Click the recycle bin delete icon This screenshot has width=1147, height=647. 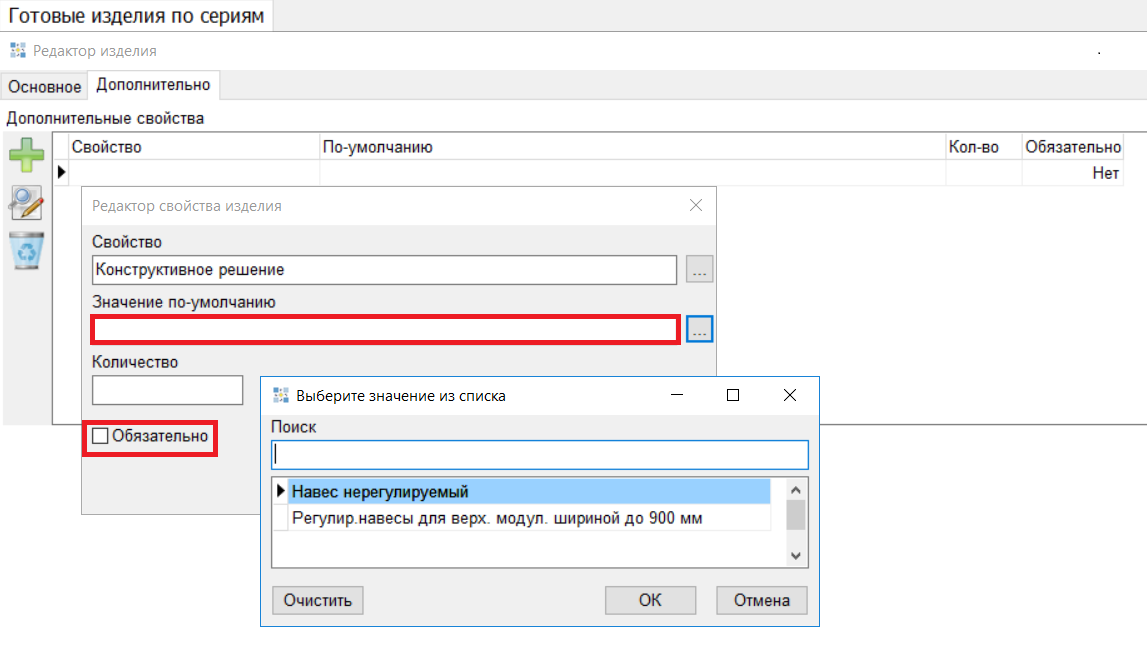(26, 250)
